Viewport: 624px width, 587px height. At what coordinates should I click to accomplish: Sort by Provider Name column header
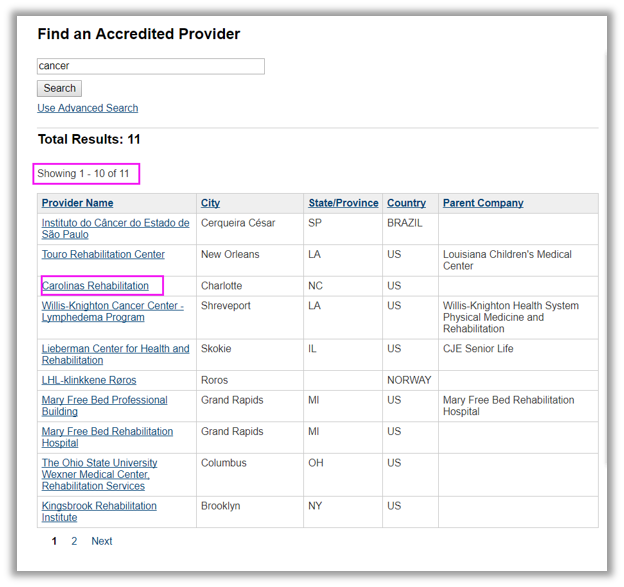77,203
